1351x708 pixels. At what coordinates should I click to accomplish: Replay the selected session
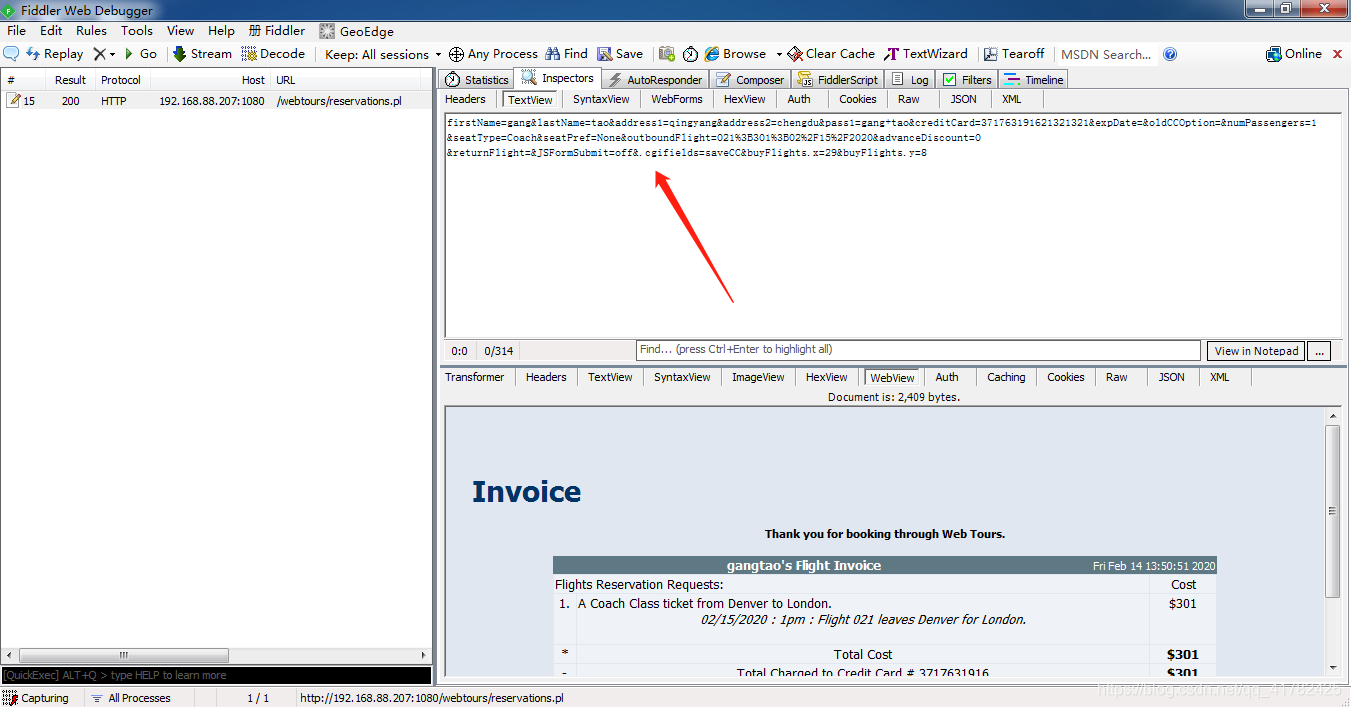(x=54, y=54)
